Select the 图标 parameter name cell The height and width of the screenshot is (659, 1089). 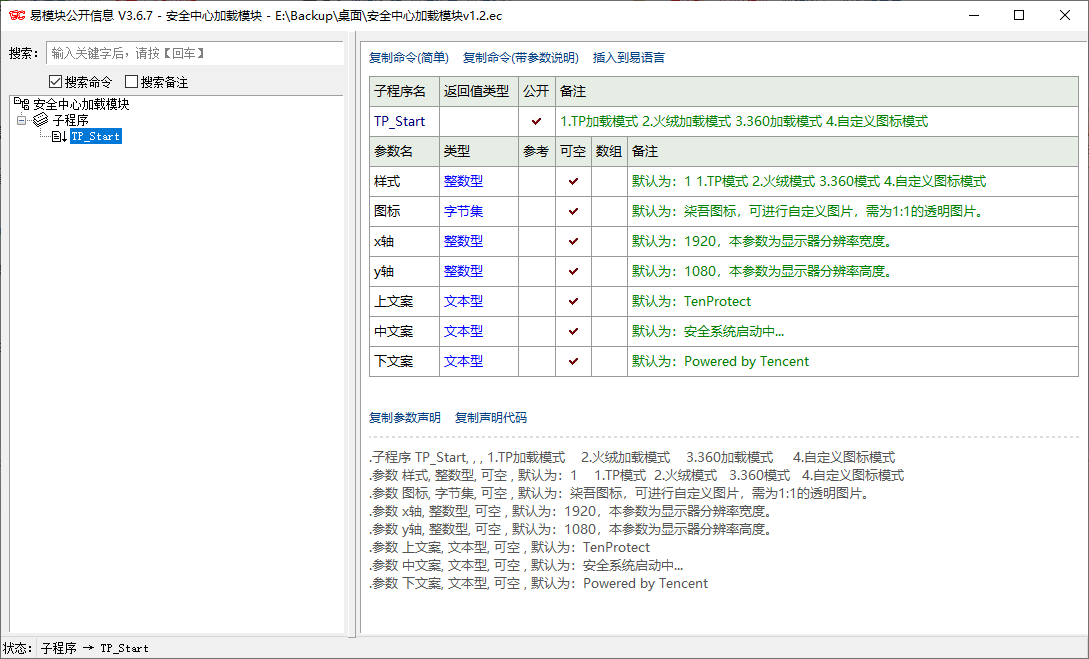coord(404,211)
